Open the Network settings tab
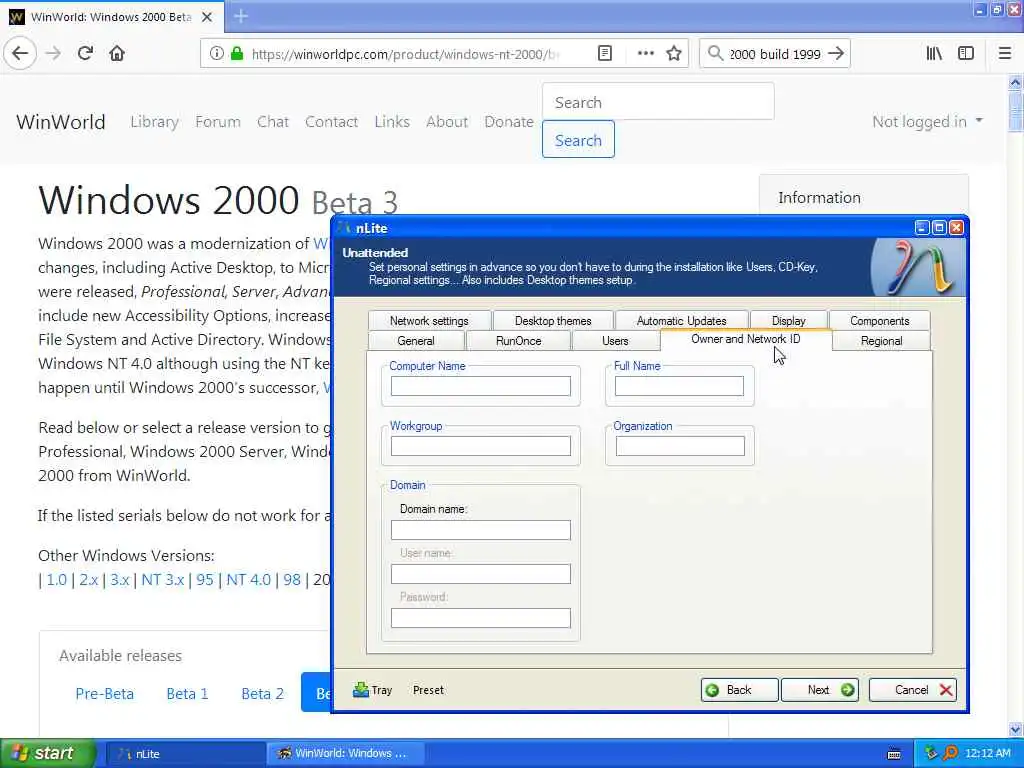Screen dimensions: 1024x768 pyautogui.click(x=429, y=321)
